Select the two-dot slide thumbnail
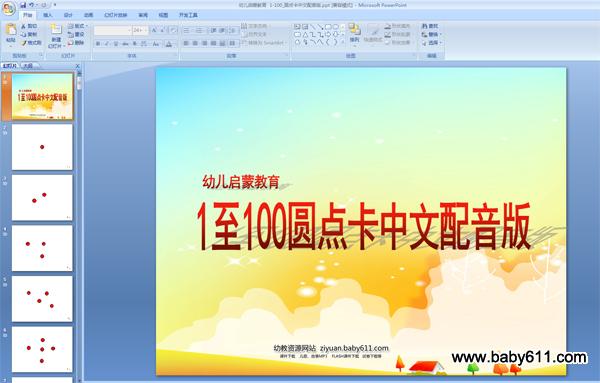The image size is (600, 383). click(x=42, y=197)
